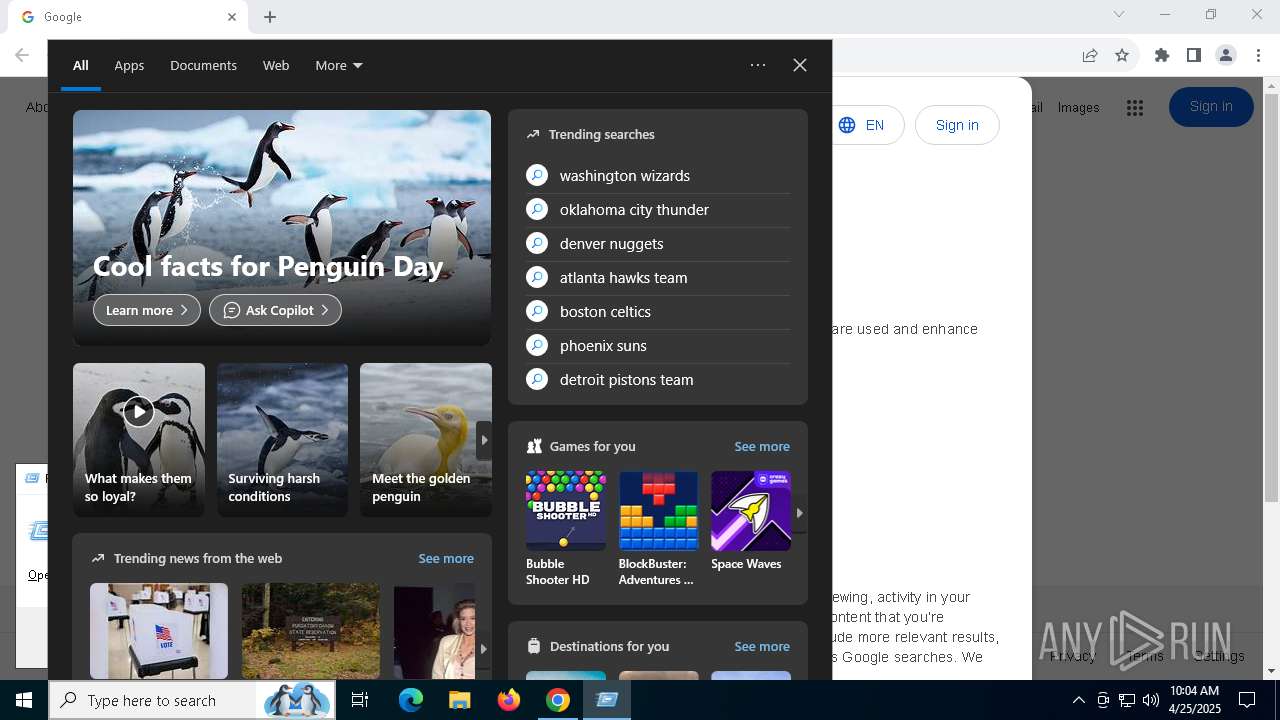Open Images link on Google page
The image size is (1280, 720).
[1079, 107]
